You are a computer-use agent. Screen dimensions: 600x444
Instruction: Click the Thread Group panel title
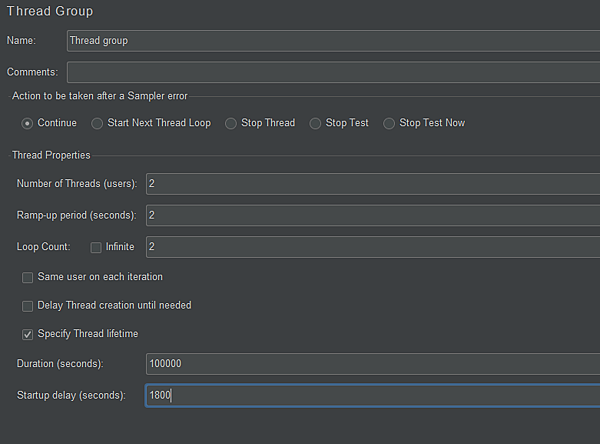pyautogui.click(x=50, y=11)
